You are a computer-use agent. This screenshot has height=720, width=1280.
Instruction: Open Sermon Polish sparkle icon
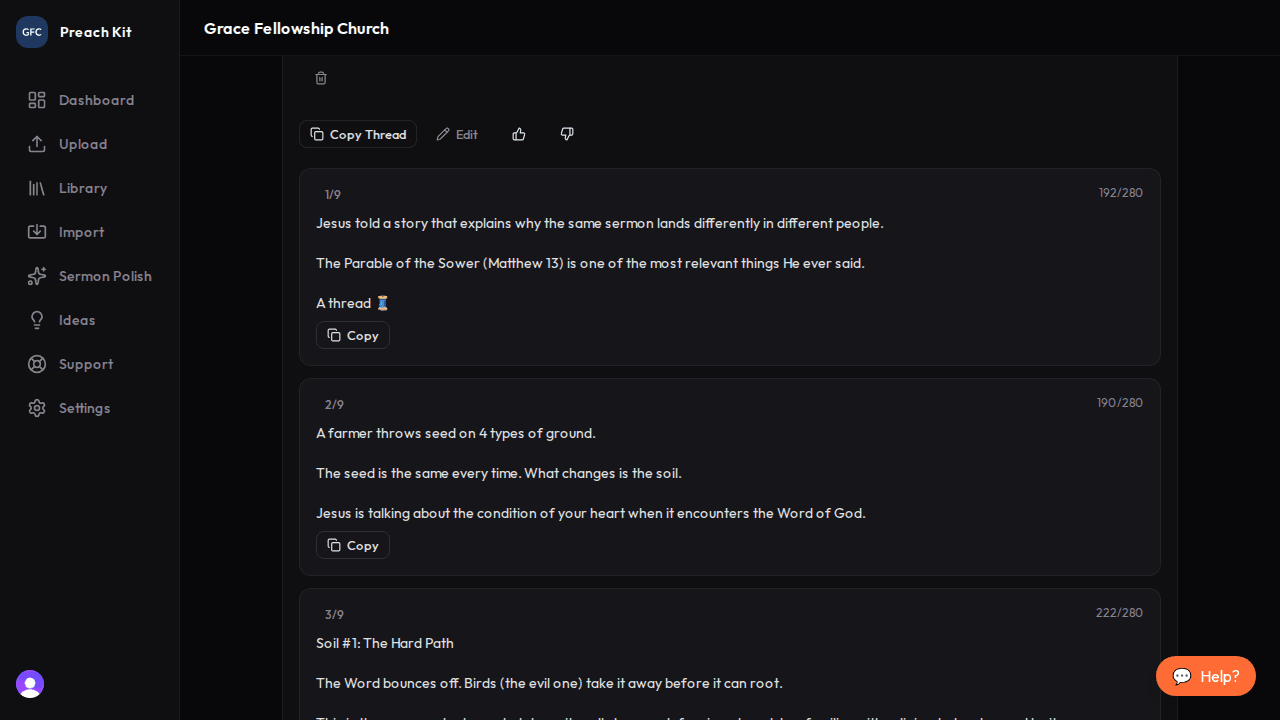point(37,276)
